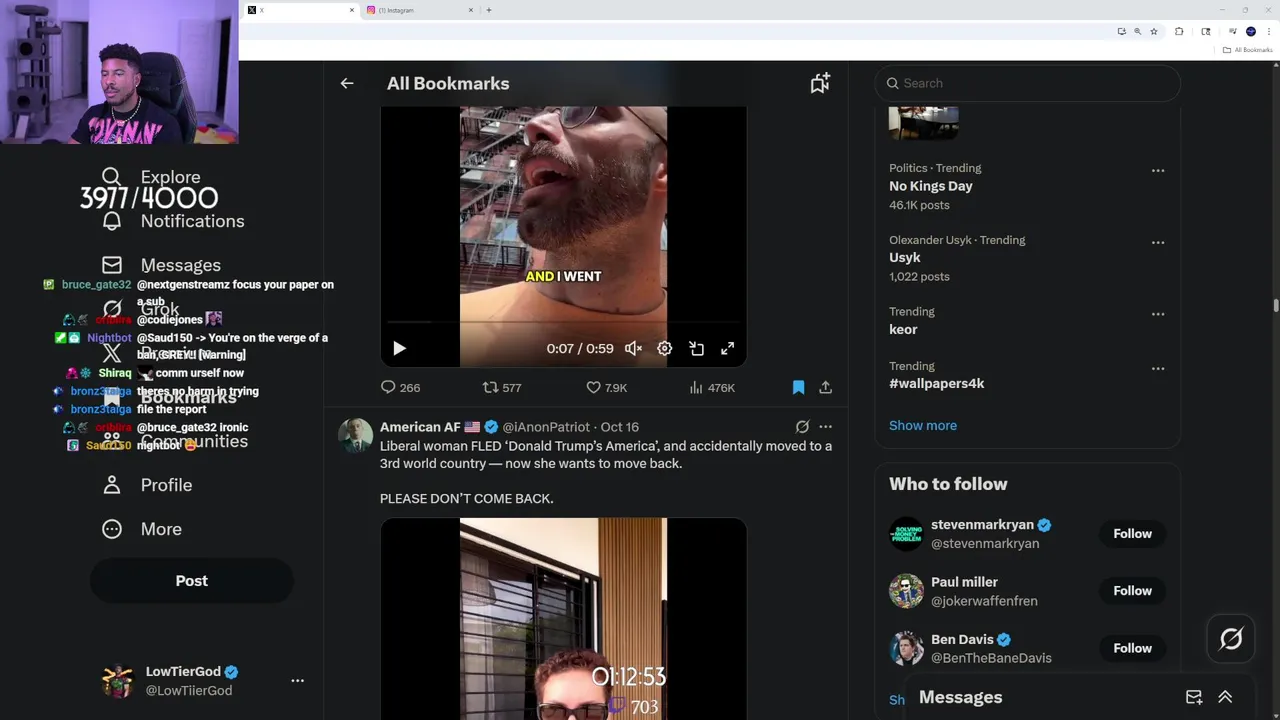Open options for No Kings Day trend
The height and width of the screenshot is (720, 1280).
point(1158,170)
